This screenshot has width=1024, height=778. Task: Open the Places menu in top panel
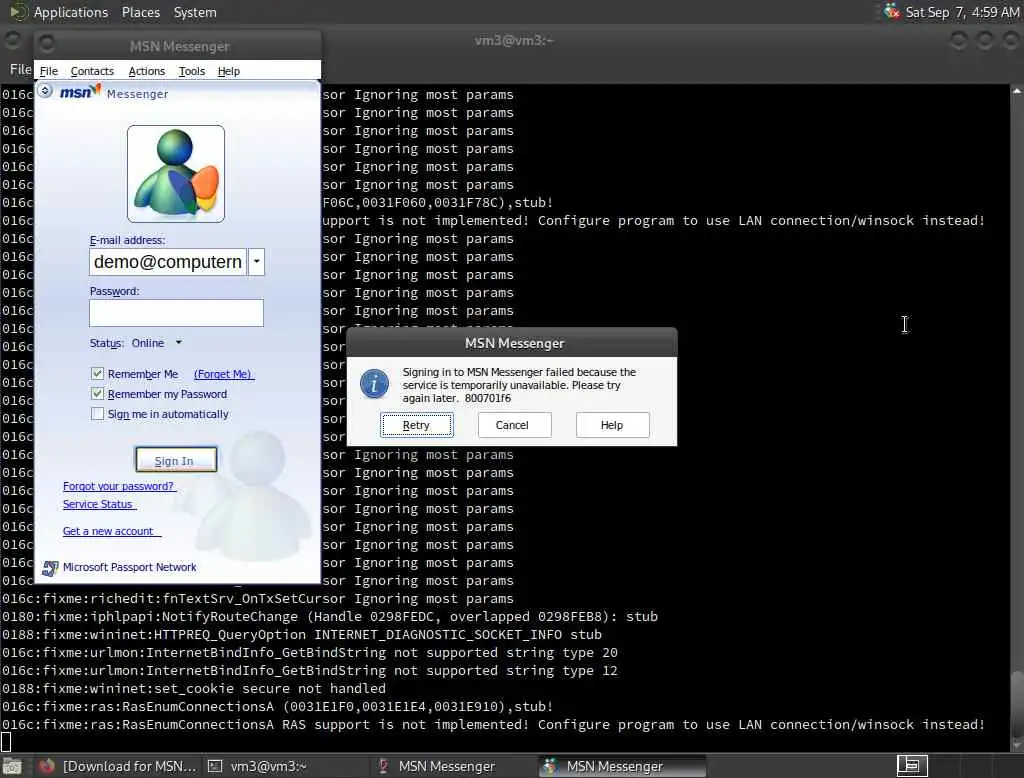[140, 12]
